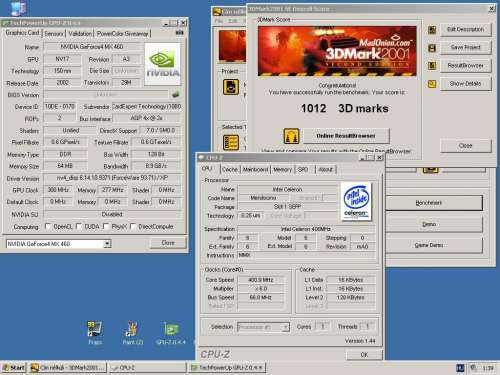Switch to the Cache tab in CPU-Z

230,170
